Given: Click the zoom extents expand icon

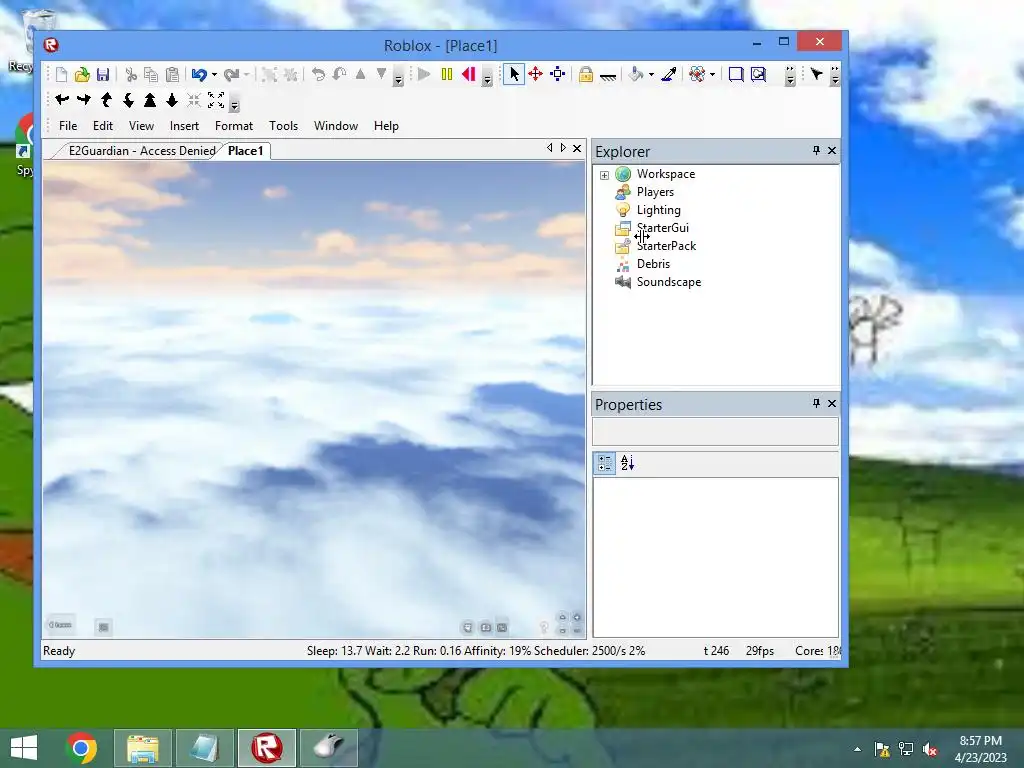Looking at the screenshot, I should [x=216, y=100].
